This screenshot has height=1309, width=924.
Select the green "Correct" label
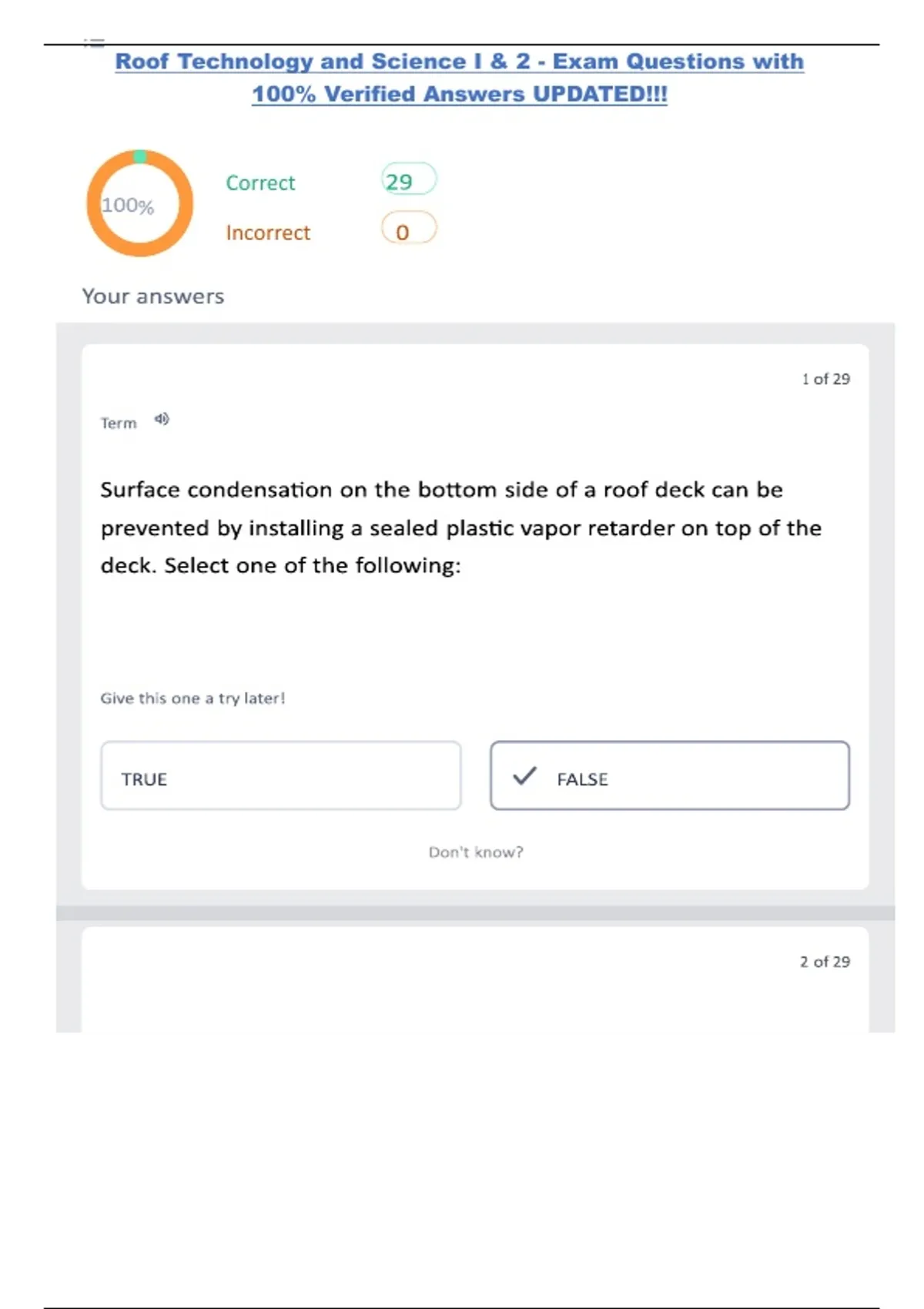pyautogui.click(x=260, y=183)
